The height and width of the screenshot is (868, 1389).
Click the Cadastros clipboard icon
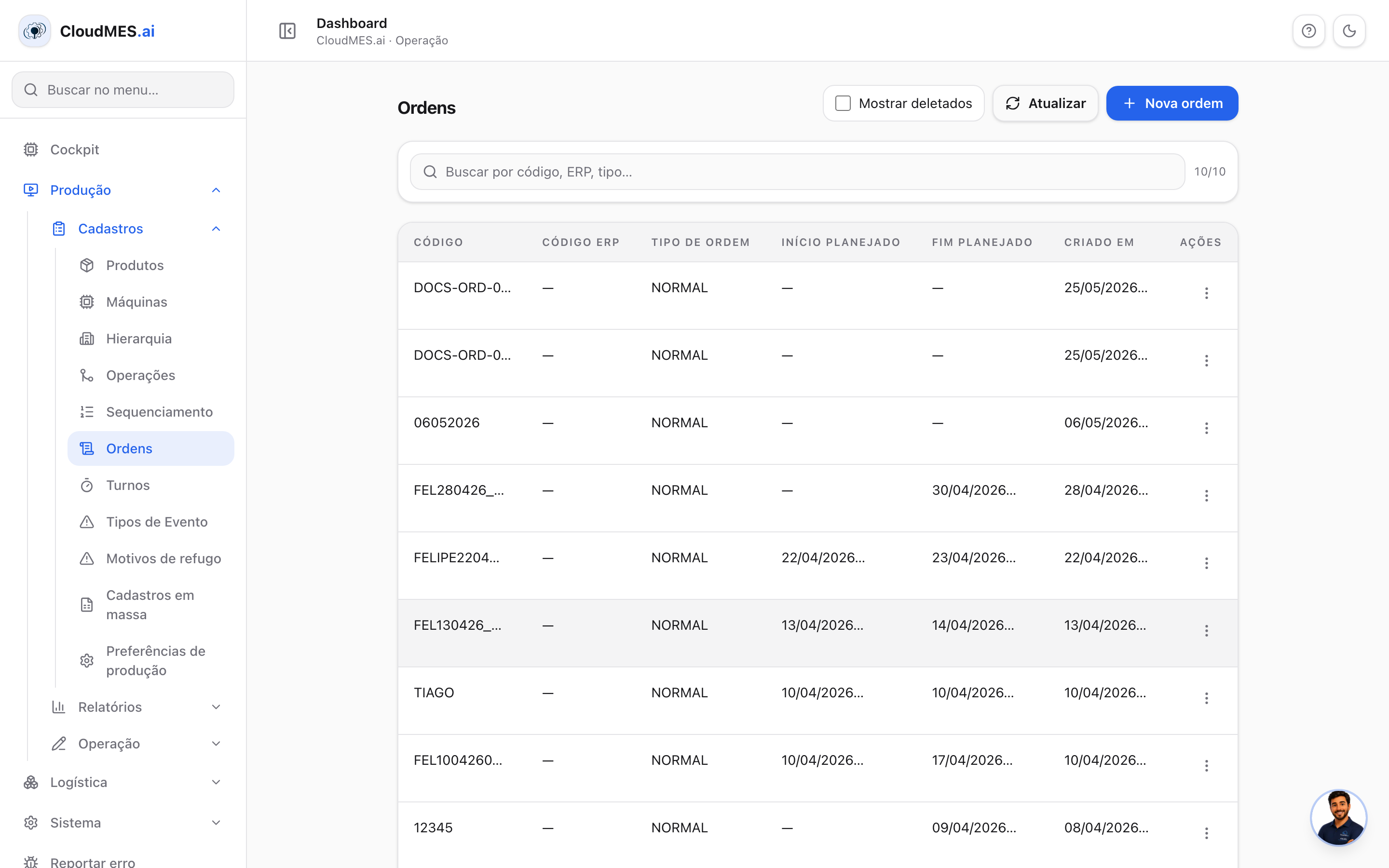58,229
